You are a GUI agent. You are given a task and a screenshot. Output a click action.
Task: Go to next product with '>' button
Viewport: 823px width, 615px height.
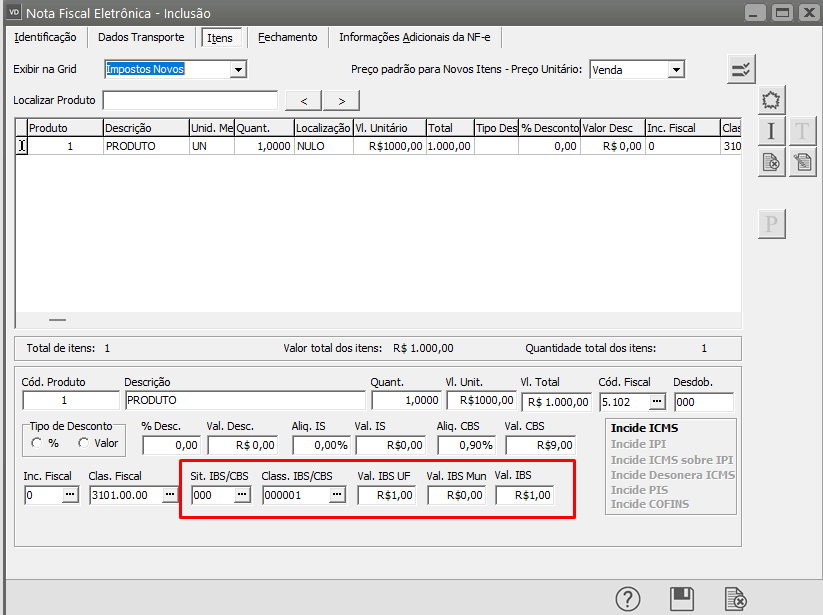click(x=341, y=100)
